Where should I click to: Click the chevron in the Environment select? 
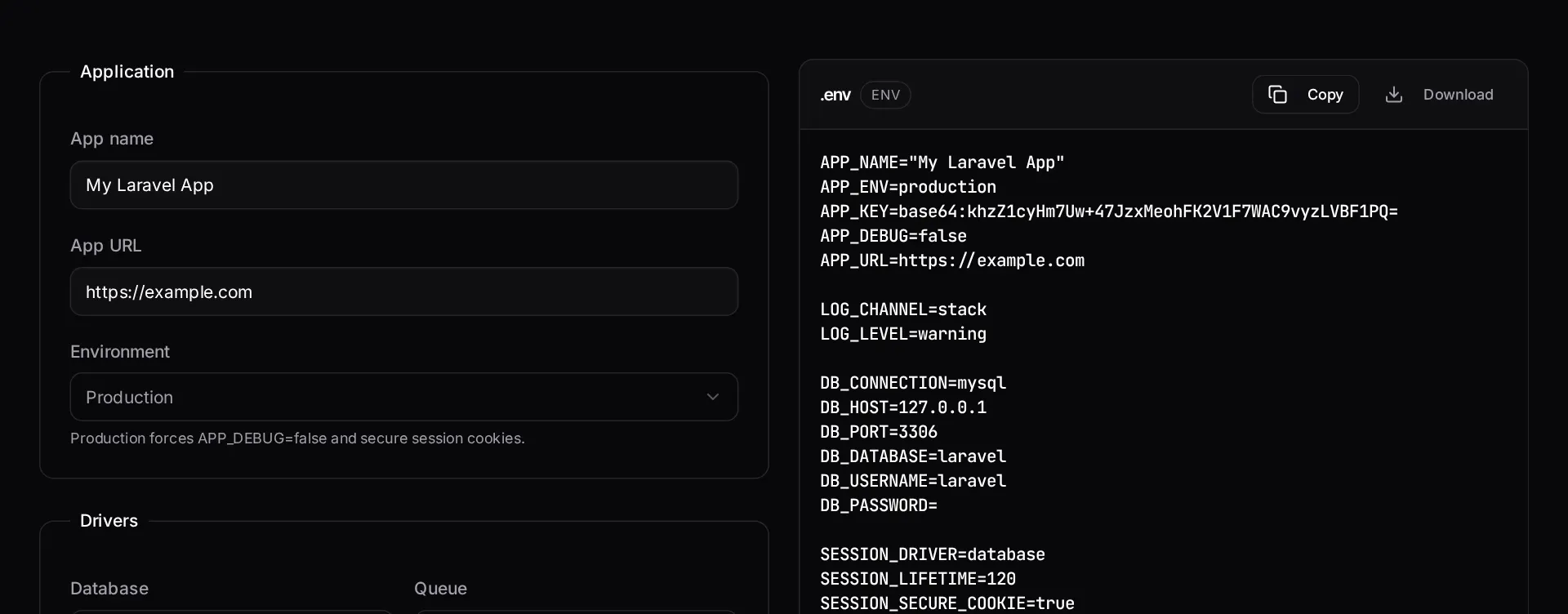point(713,397)
